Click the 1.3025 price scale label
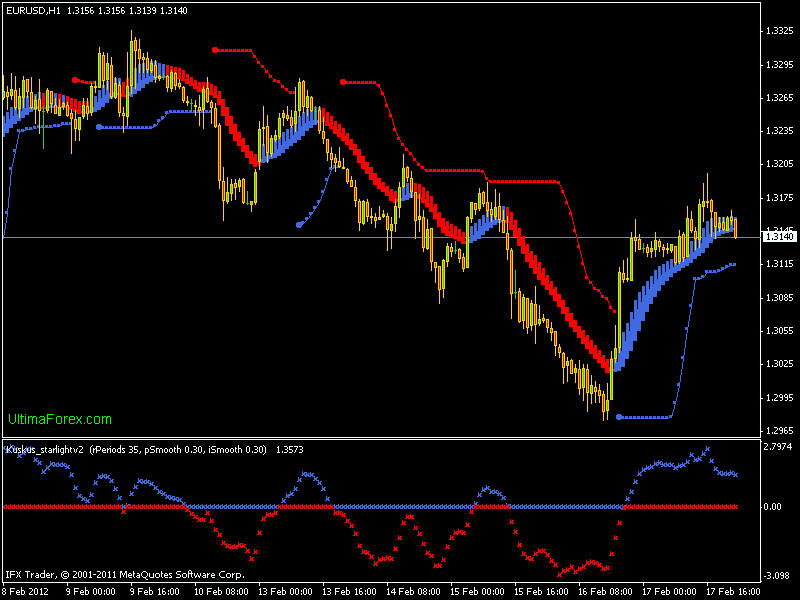Image resolution: width=800 pixels, height=600 pixels. pos(780,364)
